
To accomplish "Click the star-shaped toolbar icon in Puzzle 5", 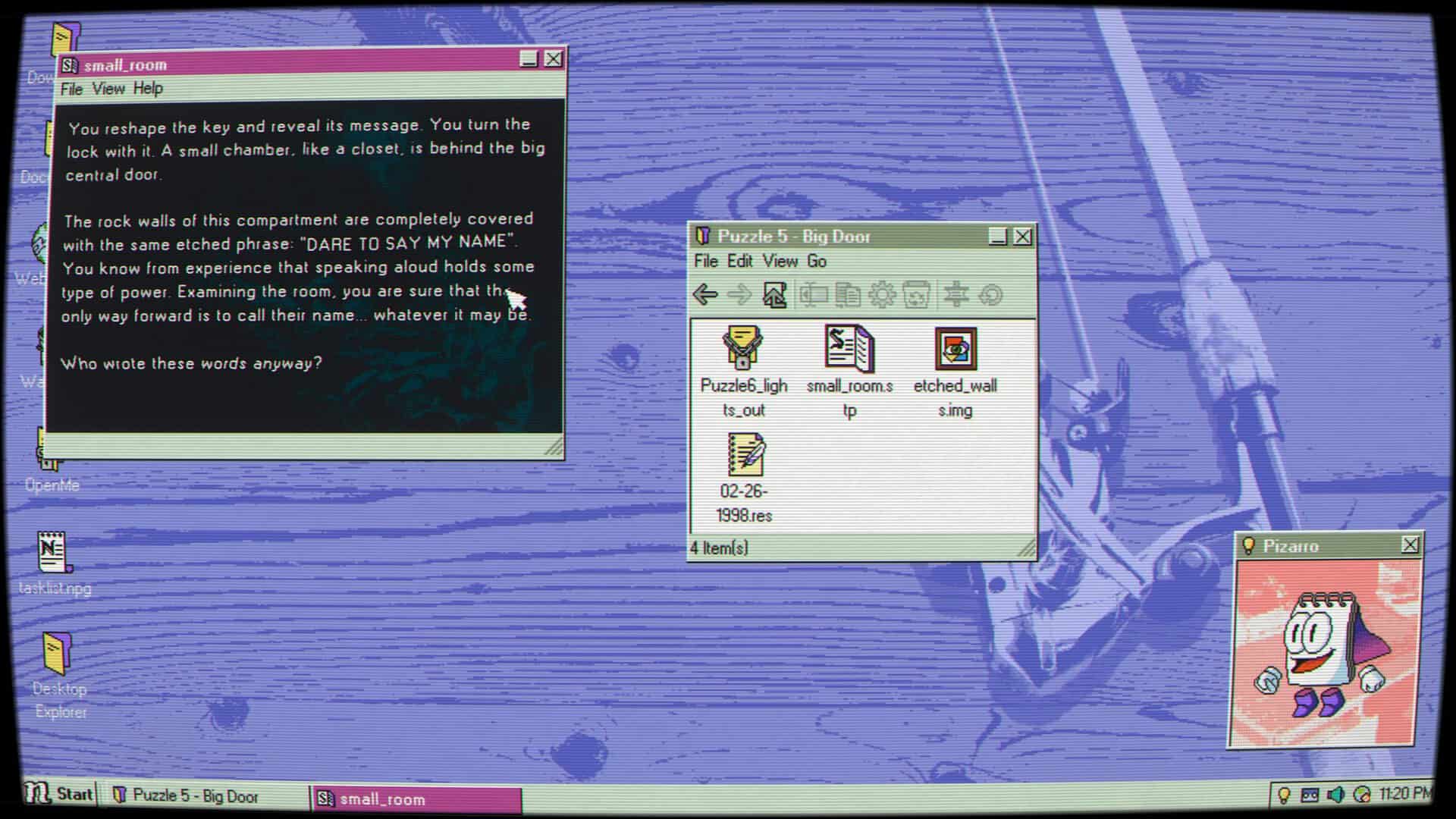I will coord(955,294).
